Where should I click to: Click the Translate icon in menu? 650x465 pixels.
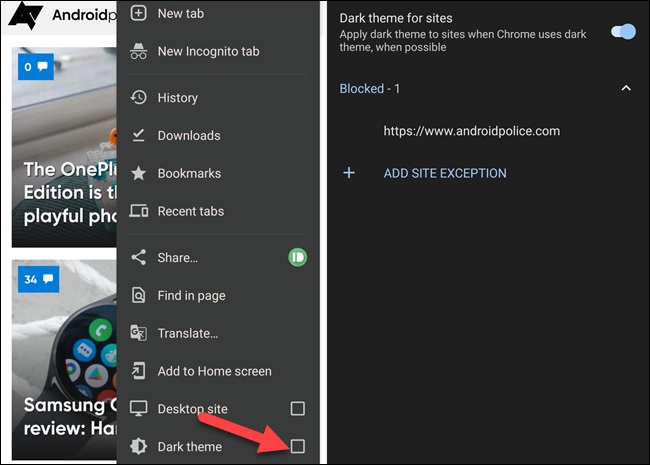[139, 333]
